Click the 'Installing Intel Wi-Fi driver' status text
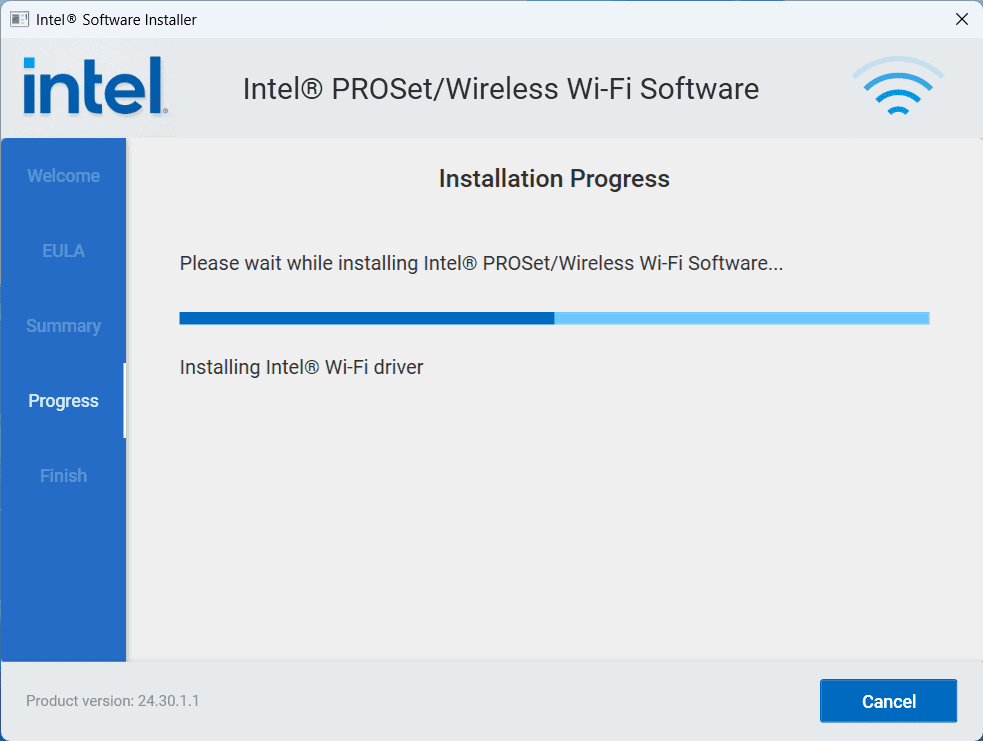Viewport: 983px width, 741px height. (301, 367)
